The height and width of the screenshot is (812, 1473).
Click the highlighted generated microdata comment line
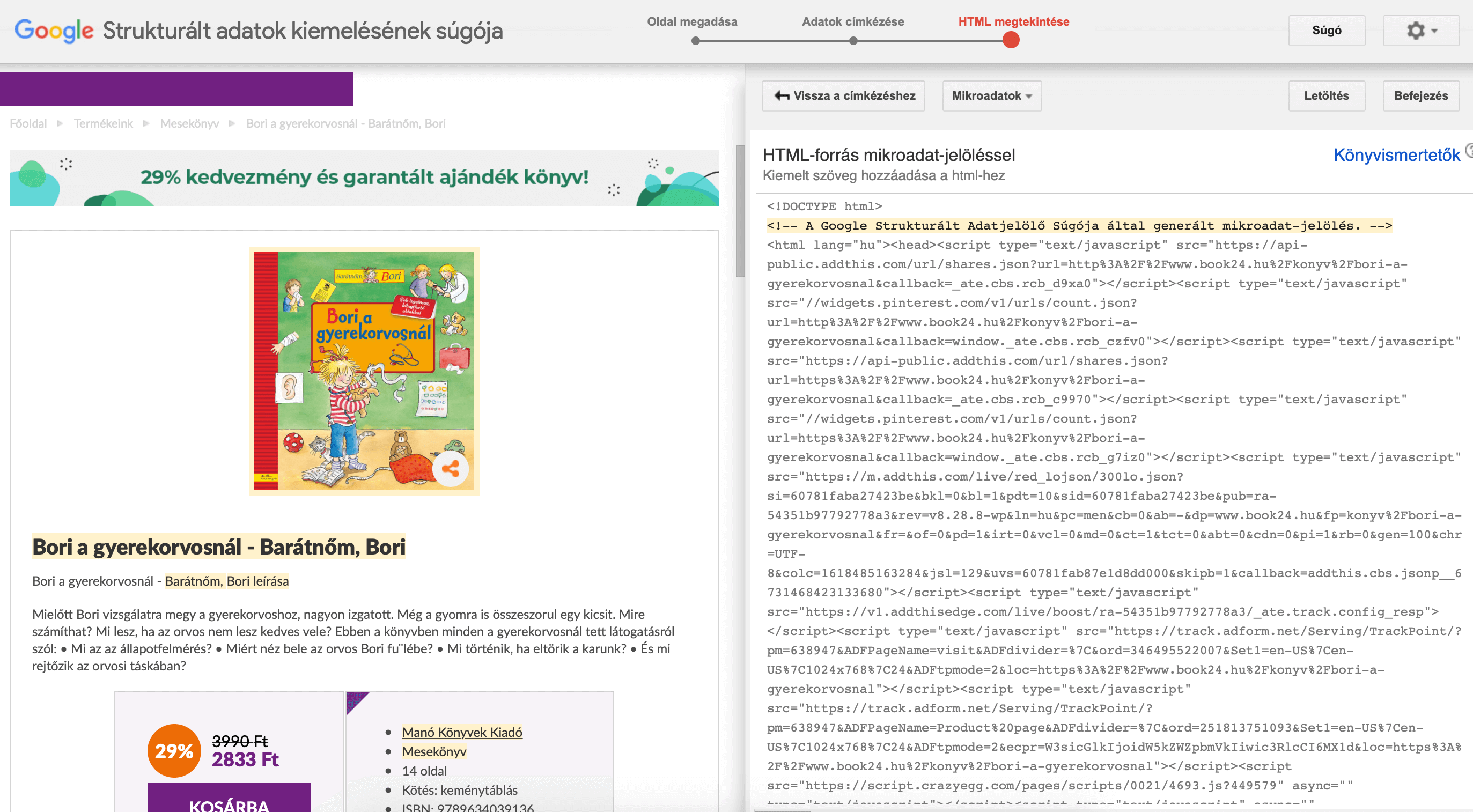click(1079, 225)
